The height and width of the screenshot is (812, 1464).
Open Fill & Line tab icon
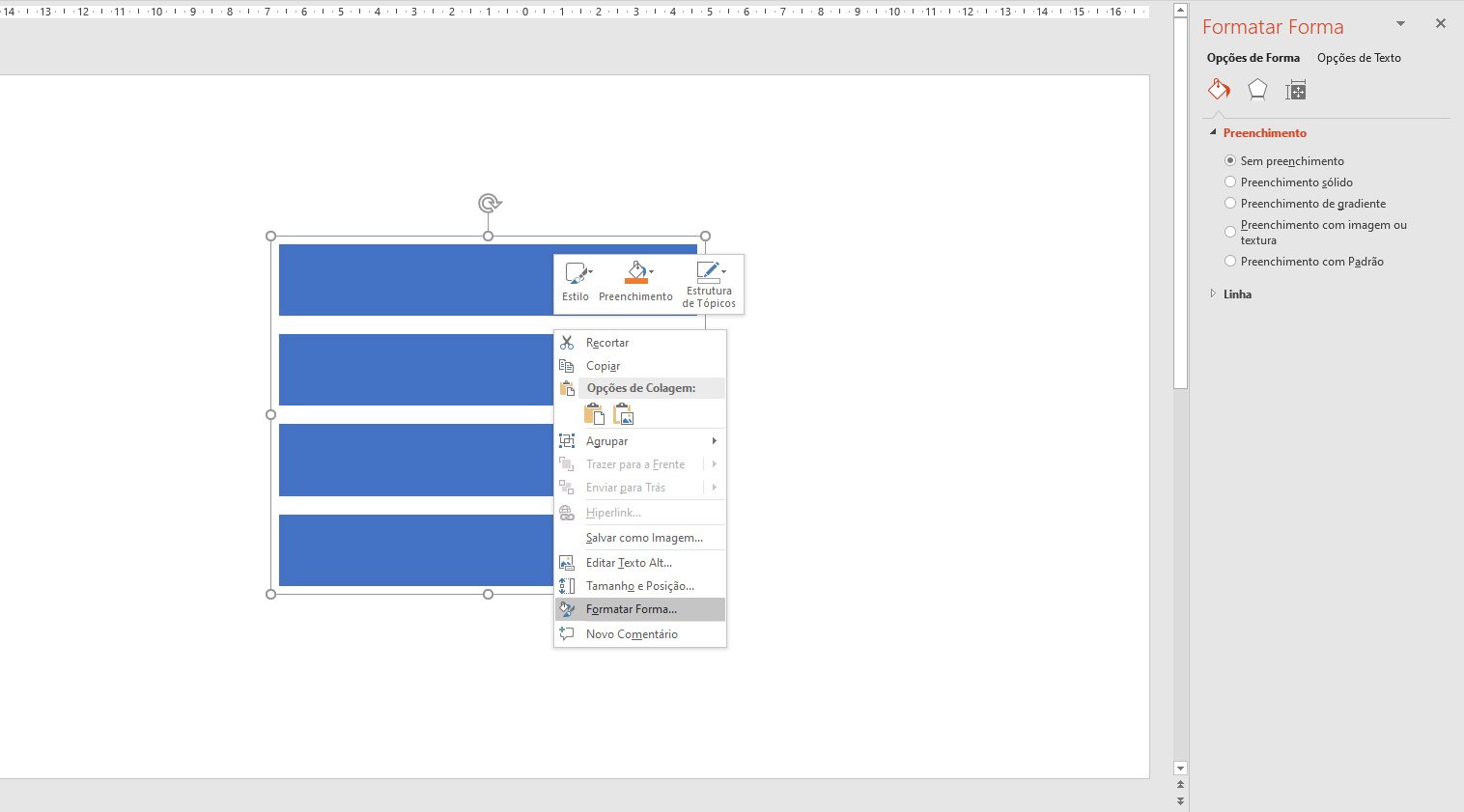[1219, 90]
